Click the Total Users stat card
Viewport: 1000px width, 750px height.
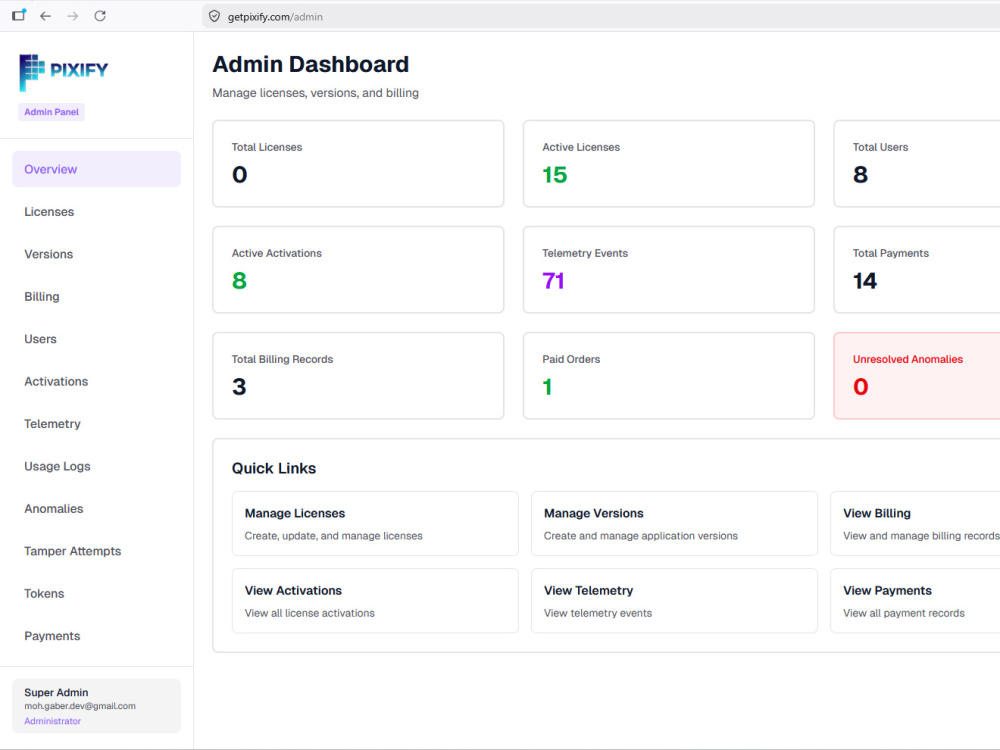(x=916, y=164)
